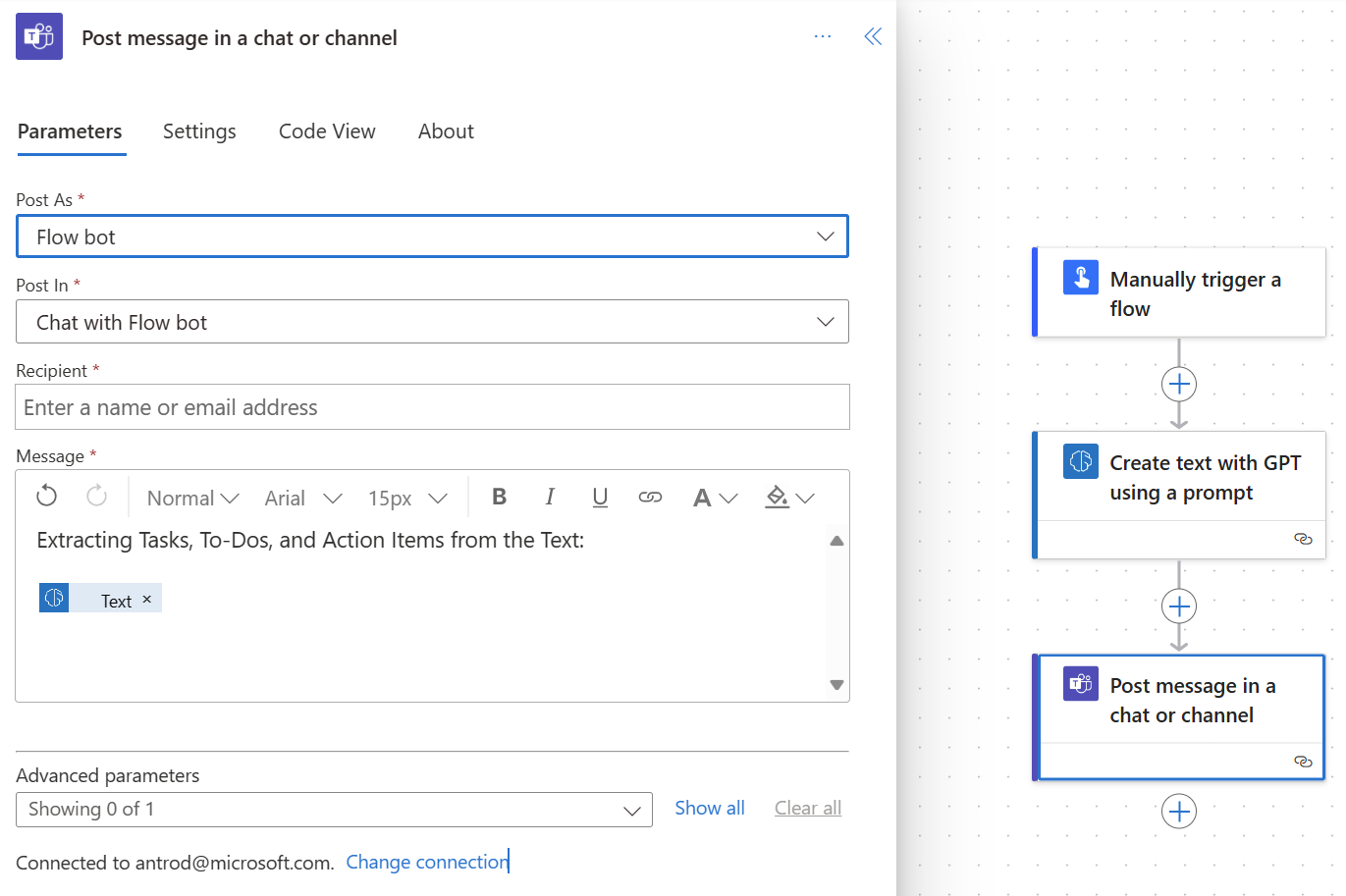
Task: Toggle bold formatting
Action: [x=499, y=497]
